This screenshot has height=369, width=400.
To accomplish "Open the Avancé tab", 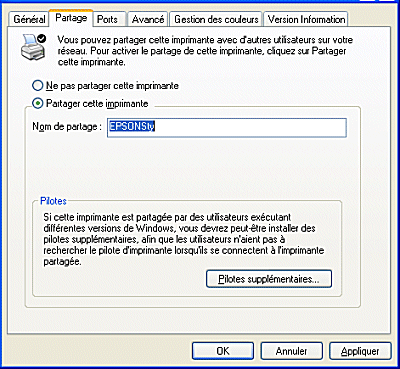I will point(148,19).
